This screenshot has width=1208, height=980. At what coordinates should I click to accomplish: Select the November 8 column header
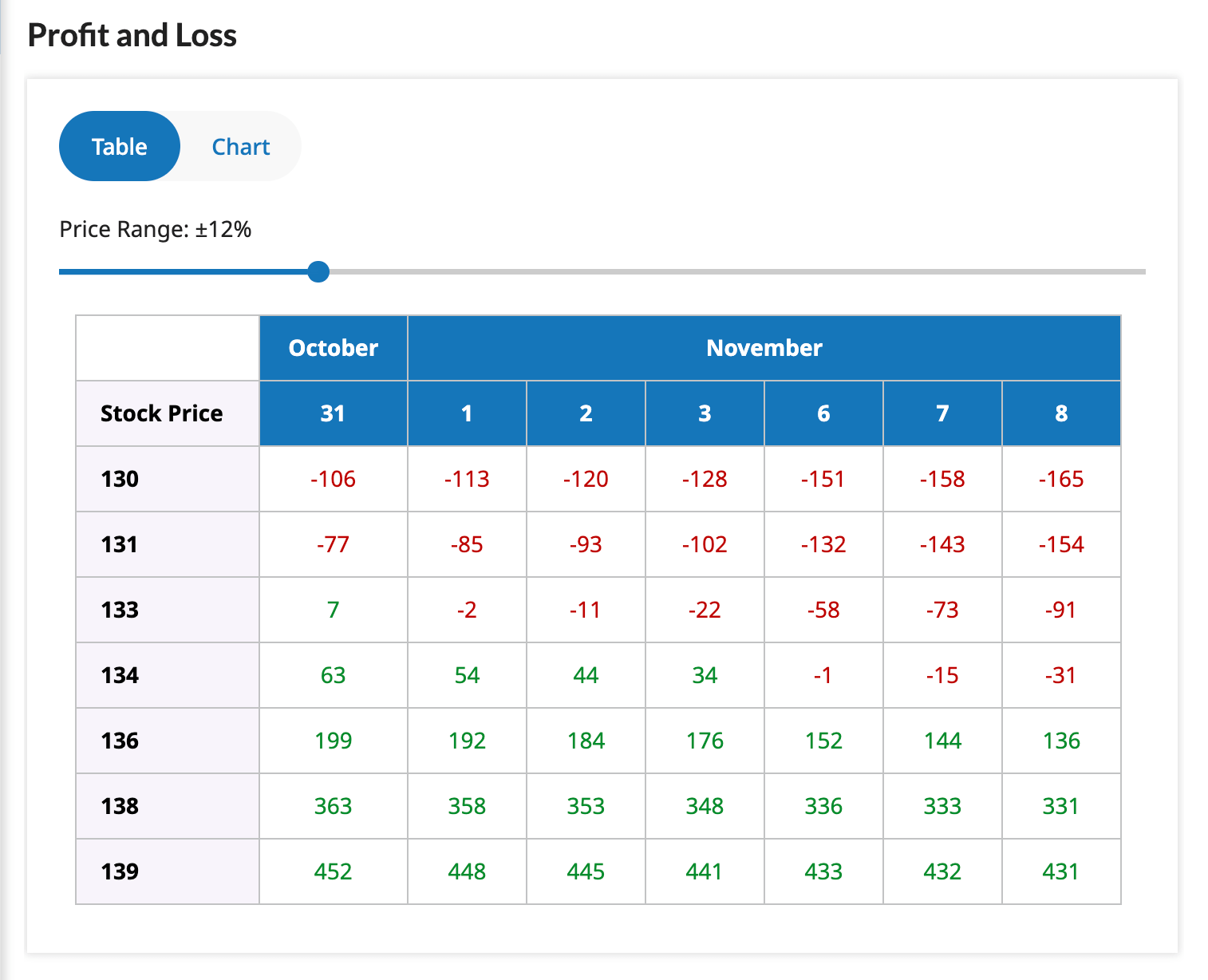pos(1061,413)
